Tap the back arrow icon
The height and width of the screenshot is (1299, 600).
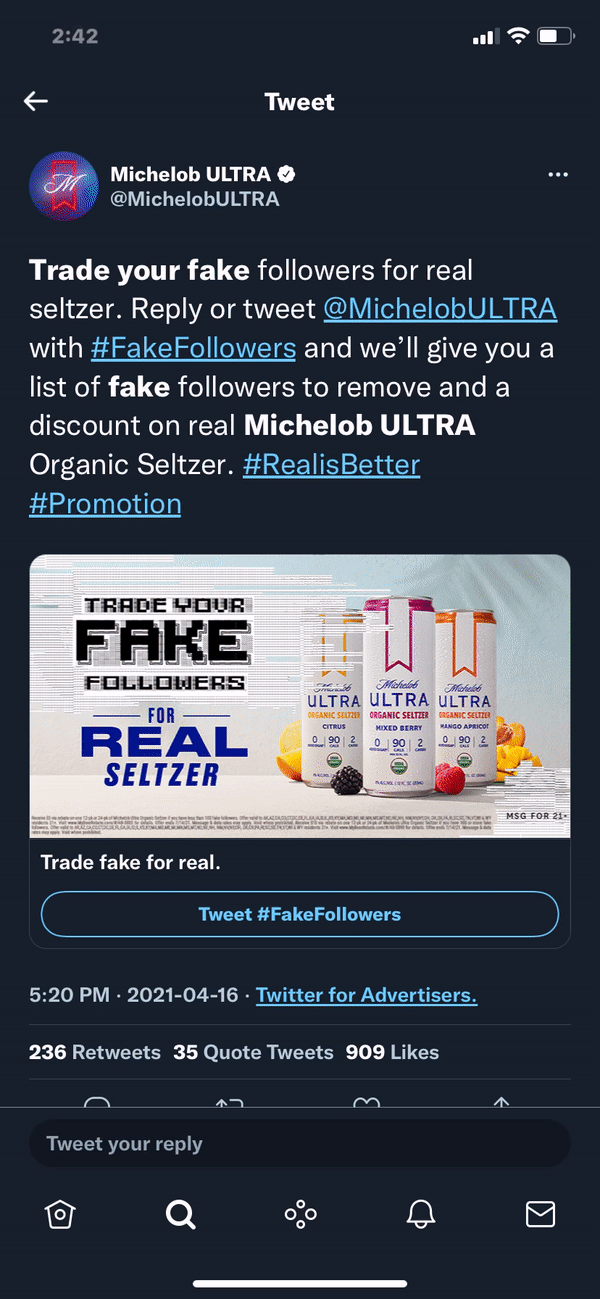coord(36,101)
